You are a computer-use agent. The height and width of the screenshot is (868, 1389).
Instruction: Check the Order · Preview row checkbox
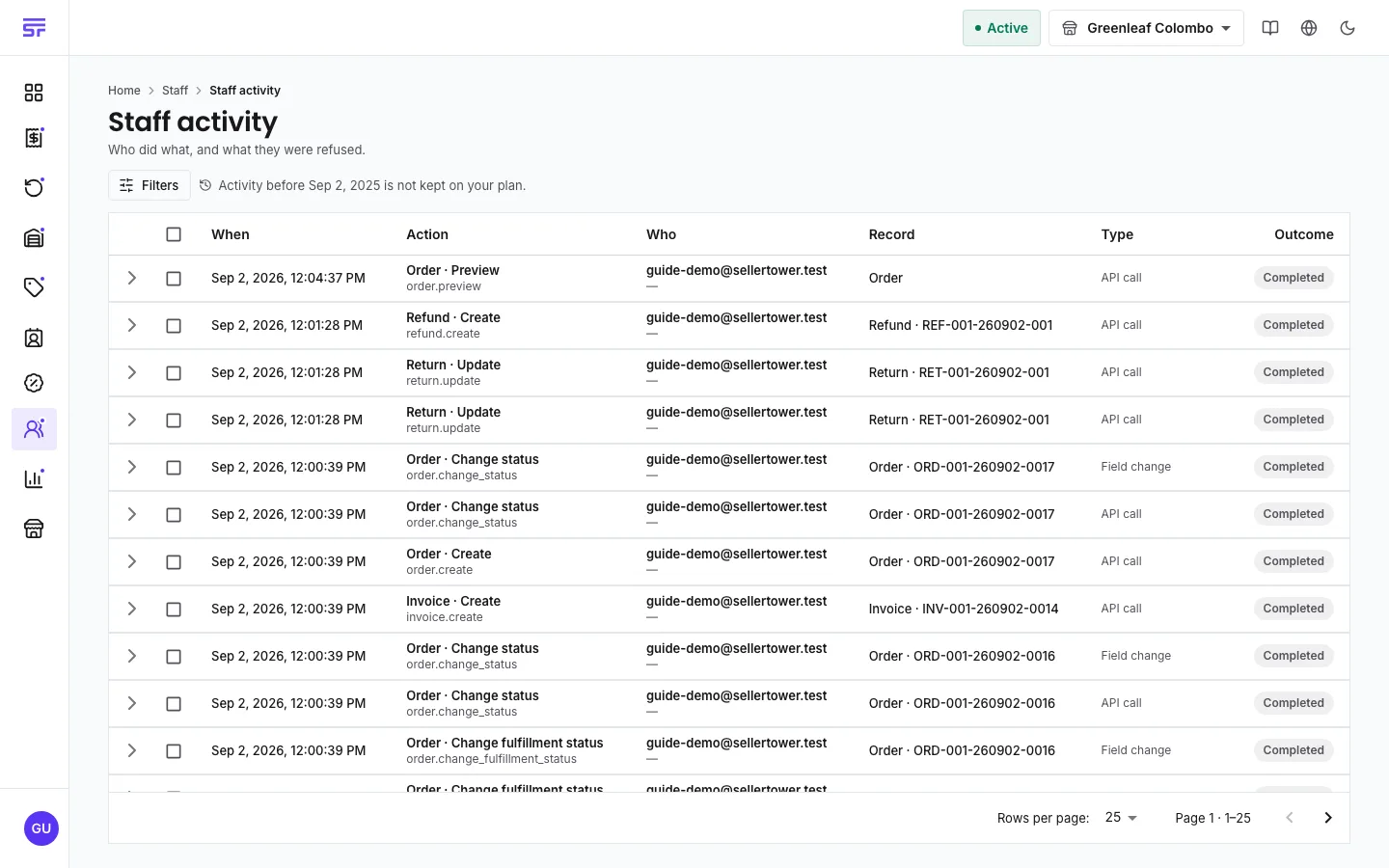(174, 279)
